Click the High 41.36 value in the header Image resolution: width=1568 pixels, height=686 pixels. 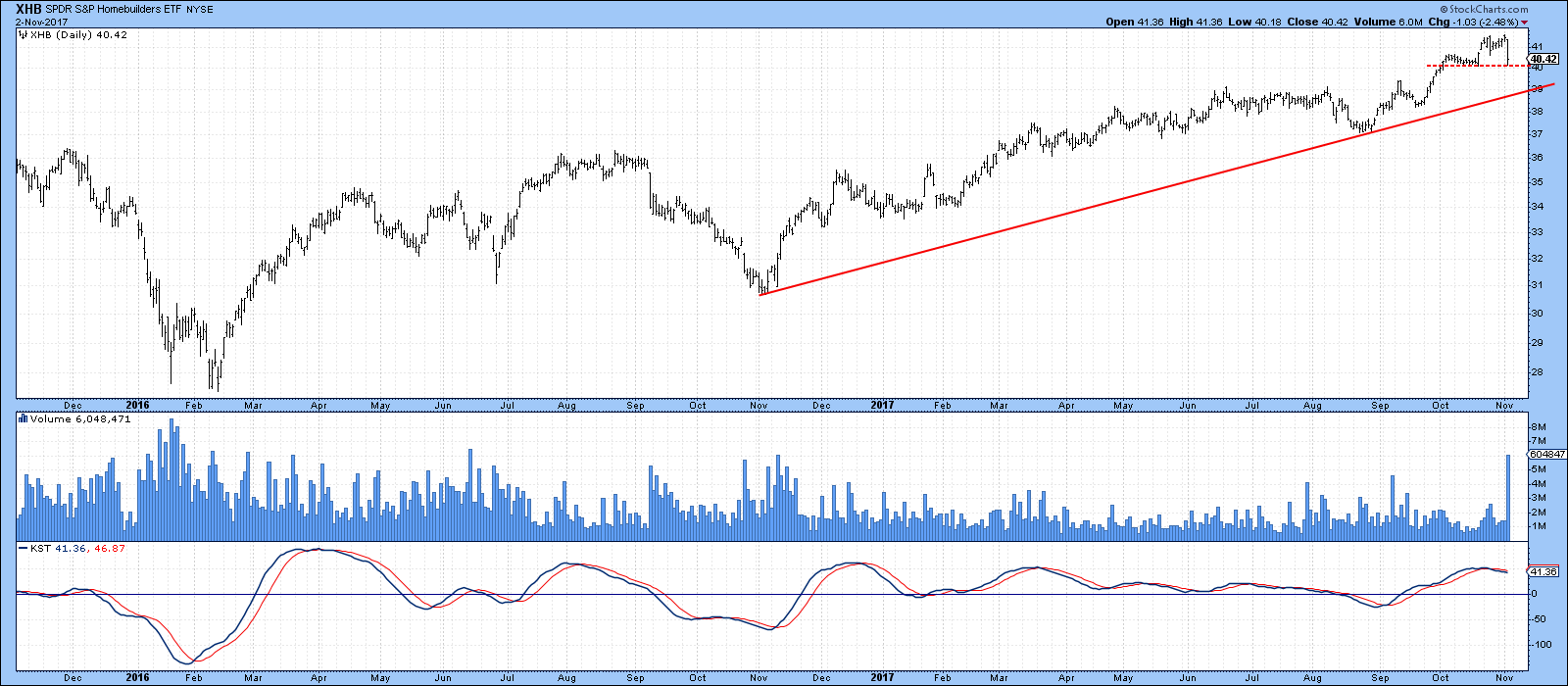[x=1194, y=22]
